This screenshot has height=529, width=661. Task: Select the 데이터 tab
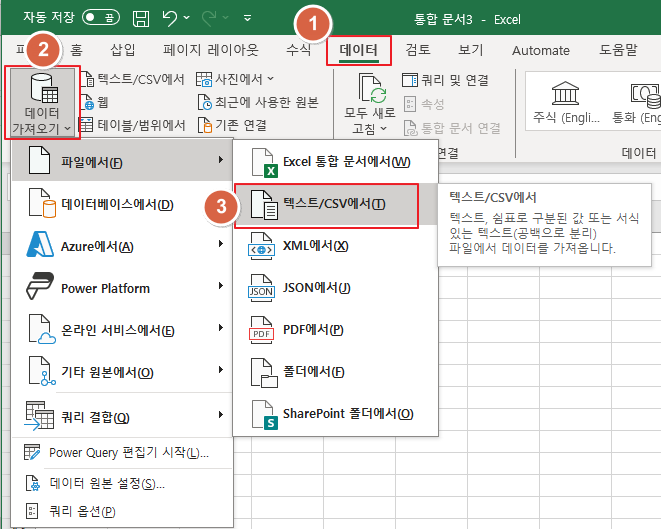point(359,51)
